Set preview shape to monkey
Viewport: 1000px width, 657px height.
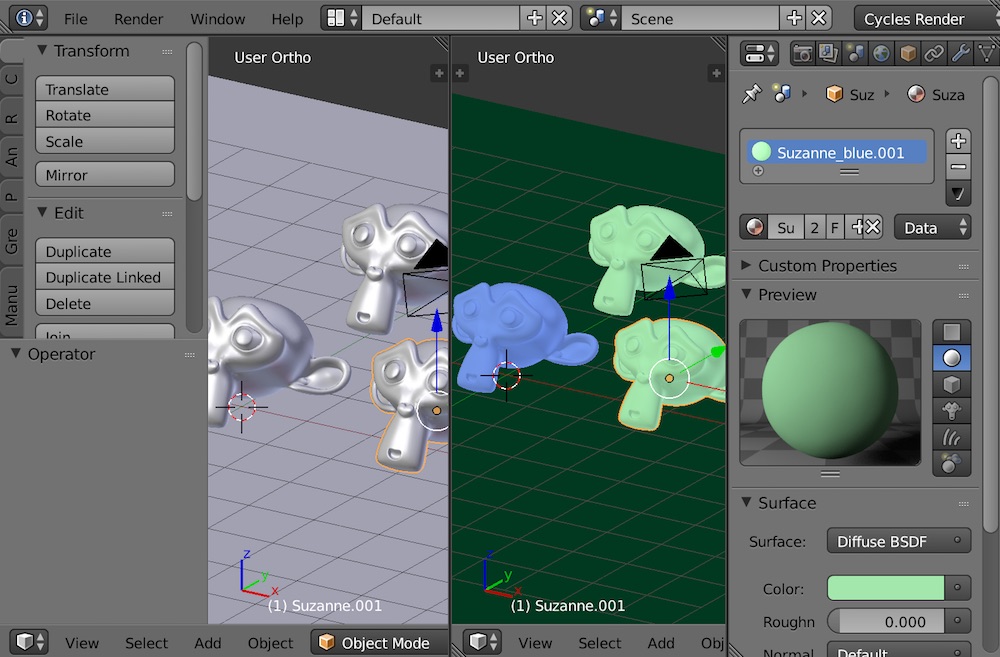click(x=952, y=411)
